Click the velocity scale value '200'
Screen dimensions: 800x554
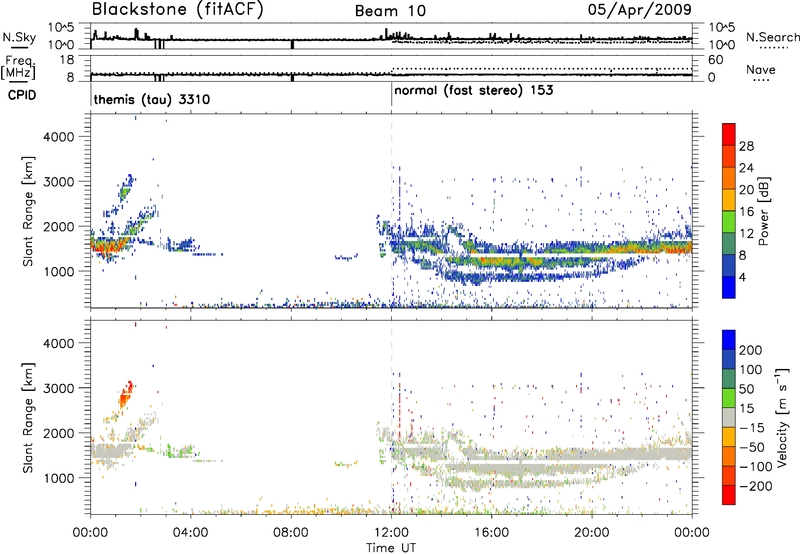[x=751, y=350]
